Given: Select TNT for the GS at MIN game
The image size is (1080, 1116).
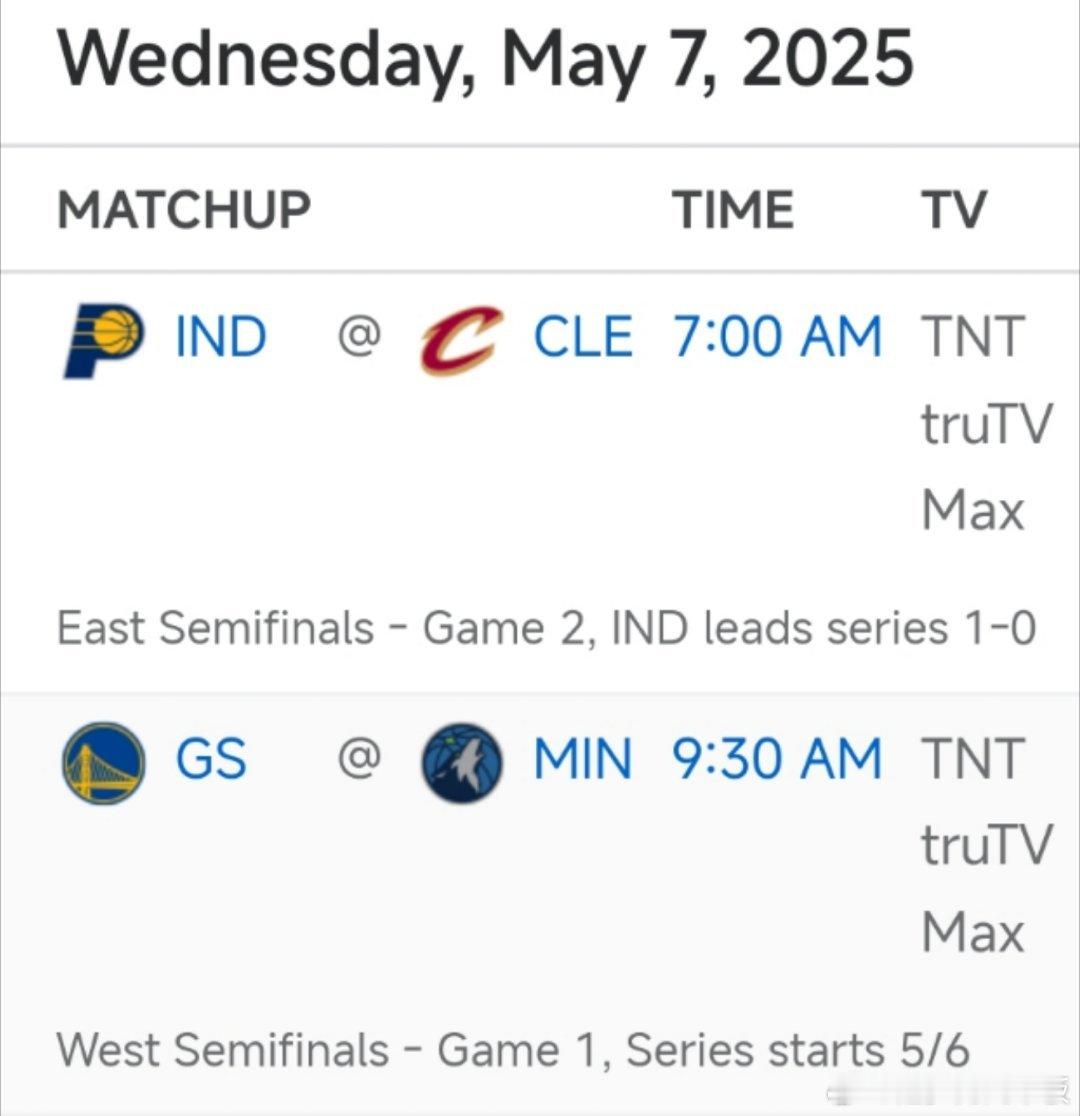Looking at the screenshot, I should pyautogui.click(x=973, y=759).
